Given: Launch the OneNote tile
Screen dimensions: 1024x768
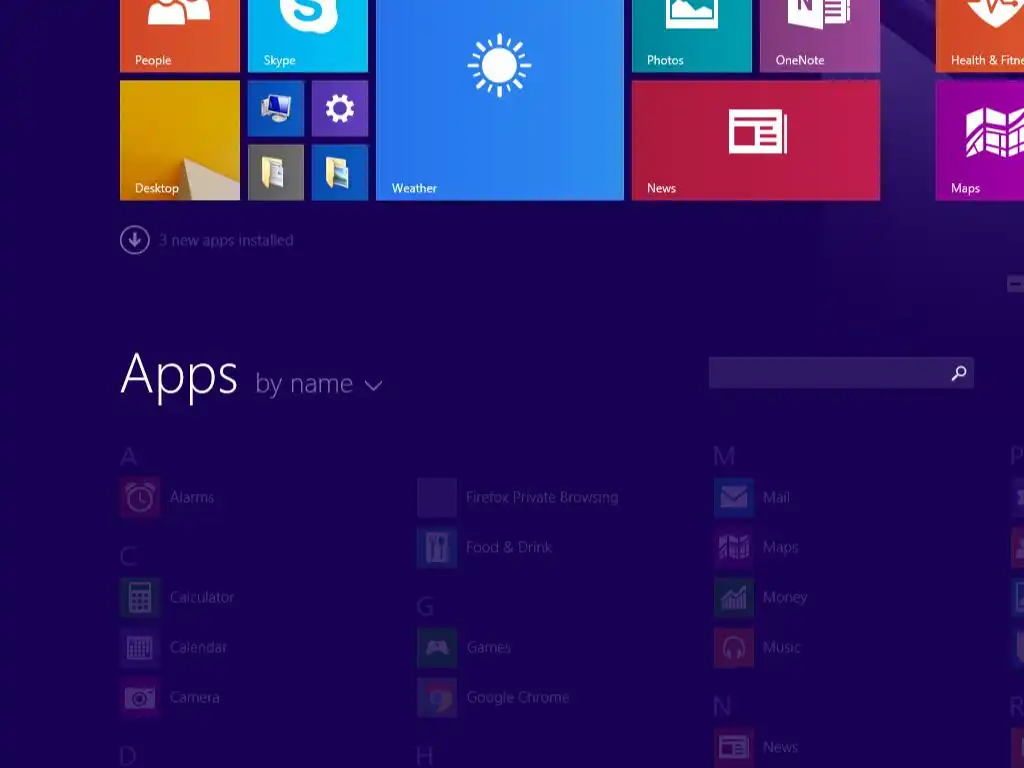Looking at the screenshot, I should click(820, 36).
